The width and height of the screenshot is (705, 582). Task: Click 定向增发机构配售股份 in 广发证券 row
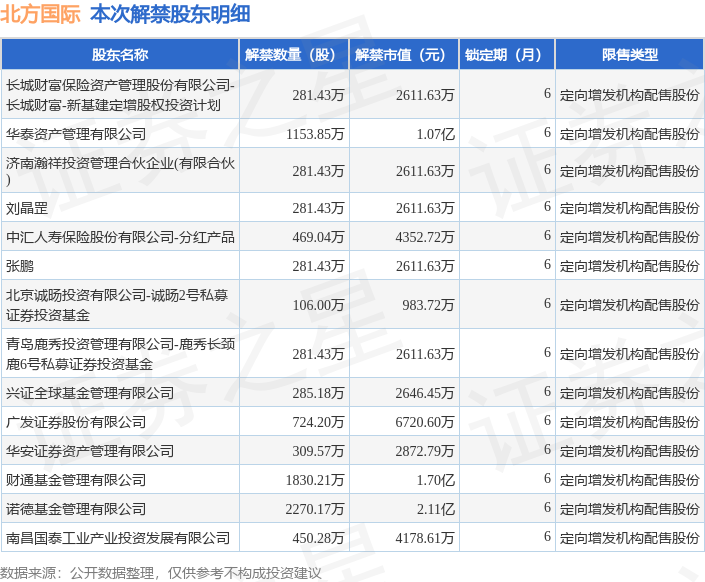629,422
